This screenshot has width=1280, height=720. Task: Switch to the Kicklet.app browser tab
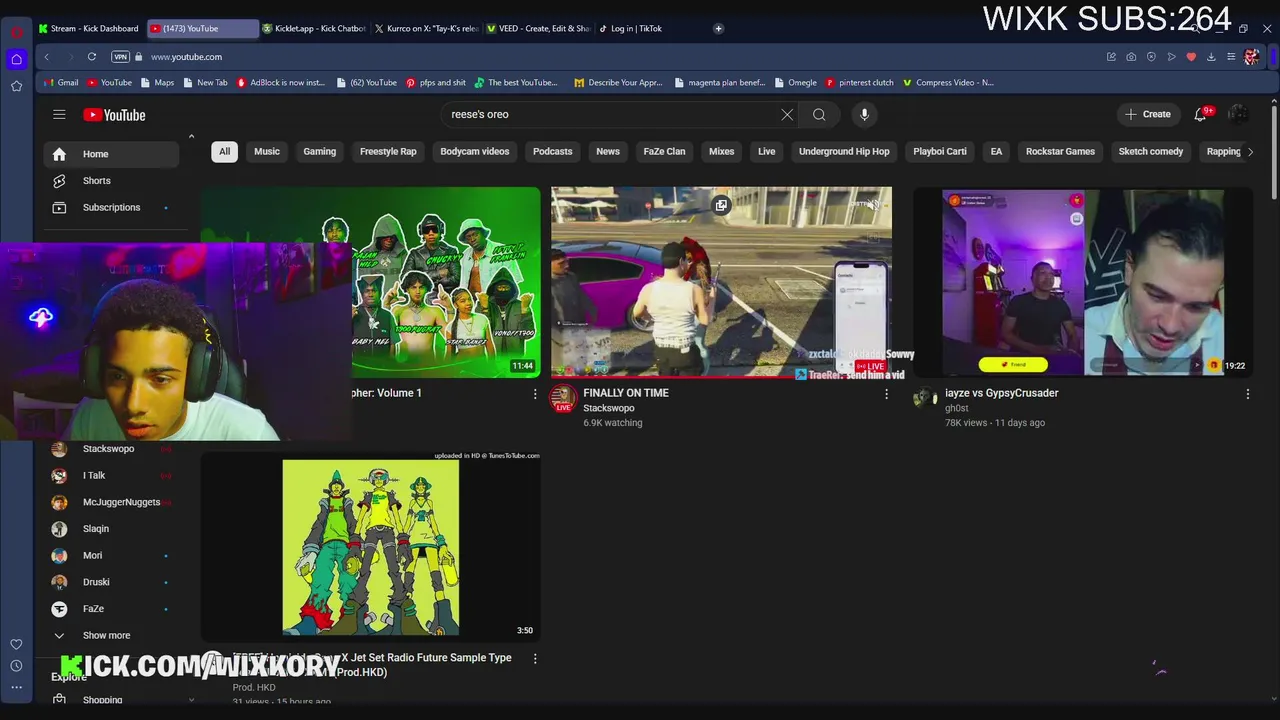point(314,28)
